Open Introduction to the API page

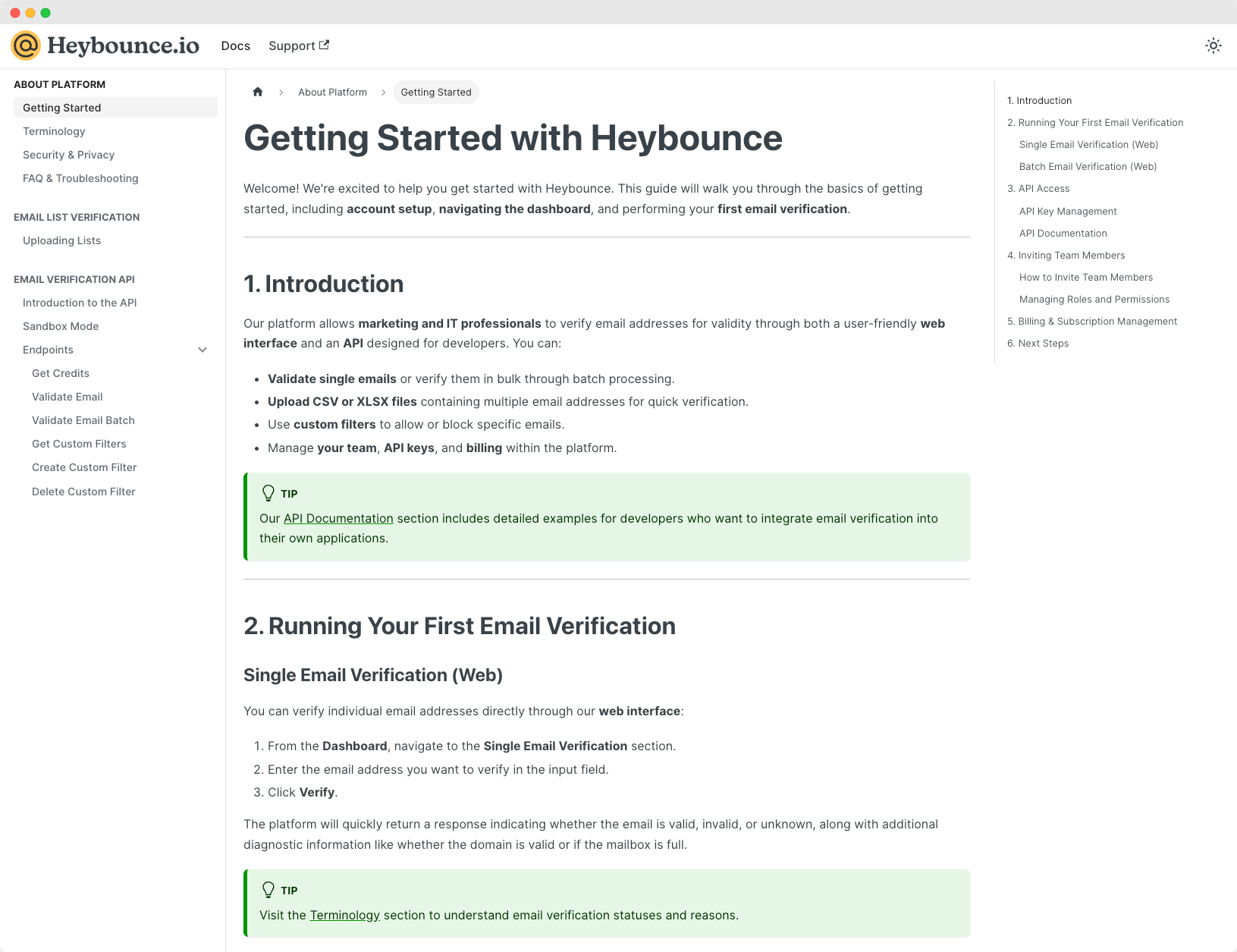[x=80, y=303]
